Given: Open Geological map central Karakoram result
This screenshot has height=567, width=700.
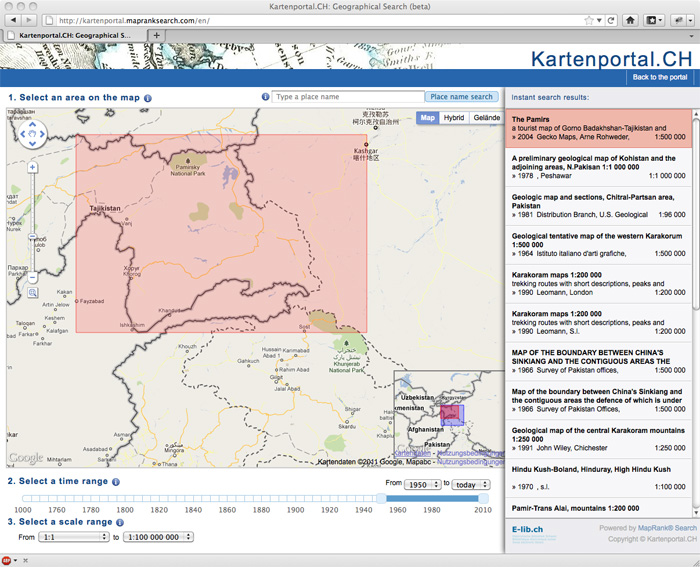Looking at the screenshot, I should tap(598, 439).
